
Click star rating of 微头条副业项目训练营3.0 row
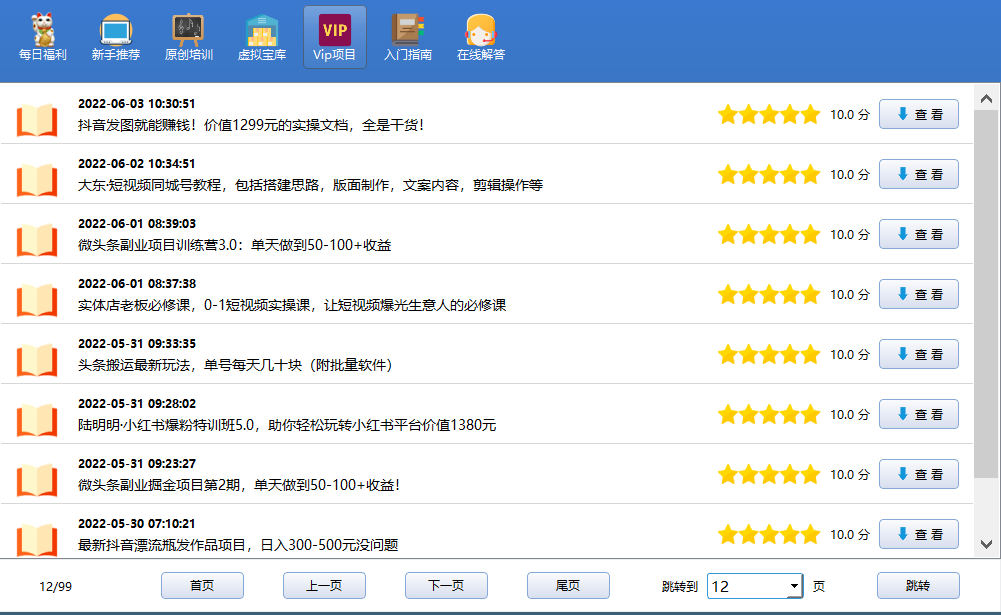[769, 234]
